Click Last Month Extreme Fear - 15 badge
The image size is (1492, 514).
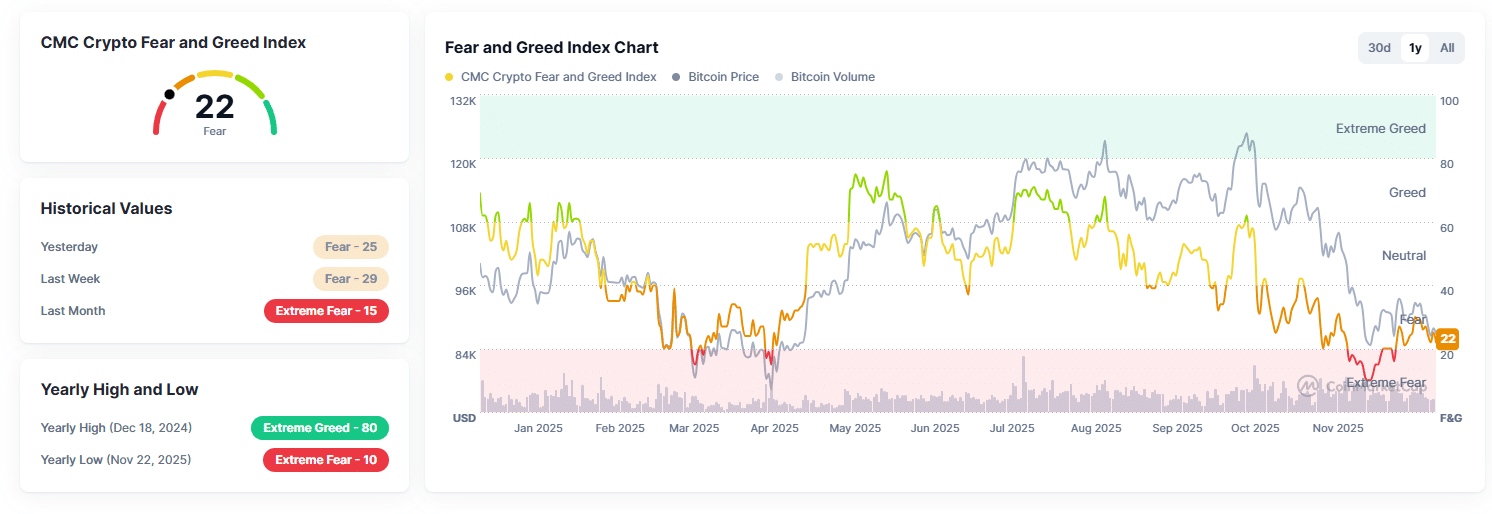coord(326,311)
